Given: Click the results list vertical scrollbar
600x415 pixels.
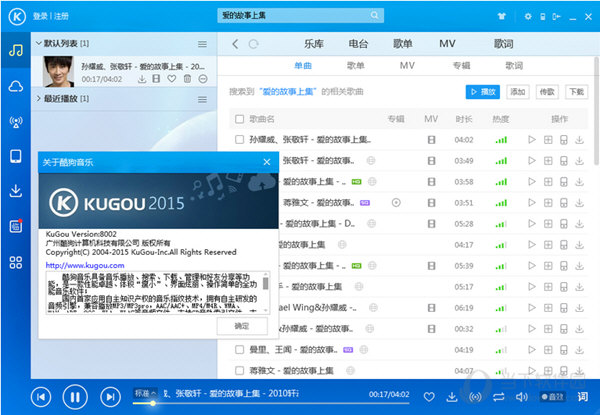Looking at the screenshot, I should point(597,111).
